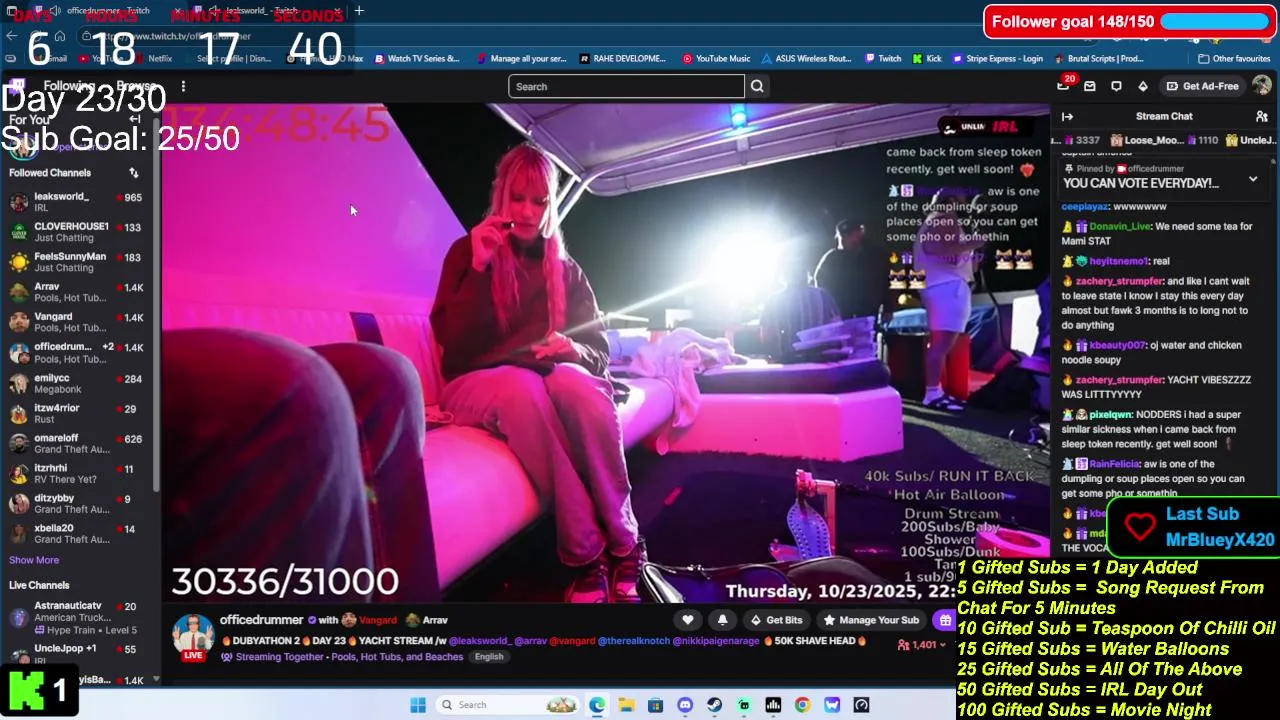
Task: Click Show More under Followed Channels
Action: [34, 560]
